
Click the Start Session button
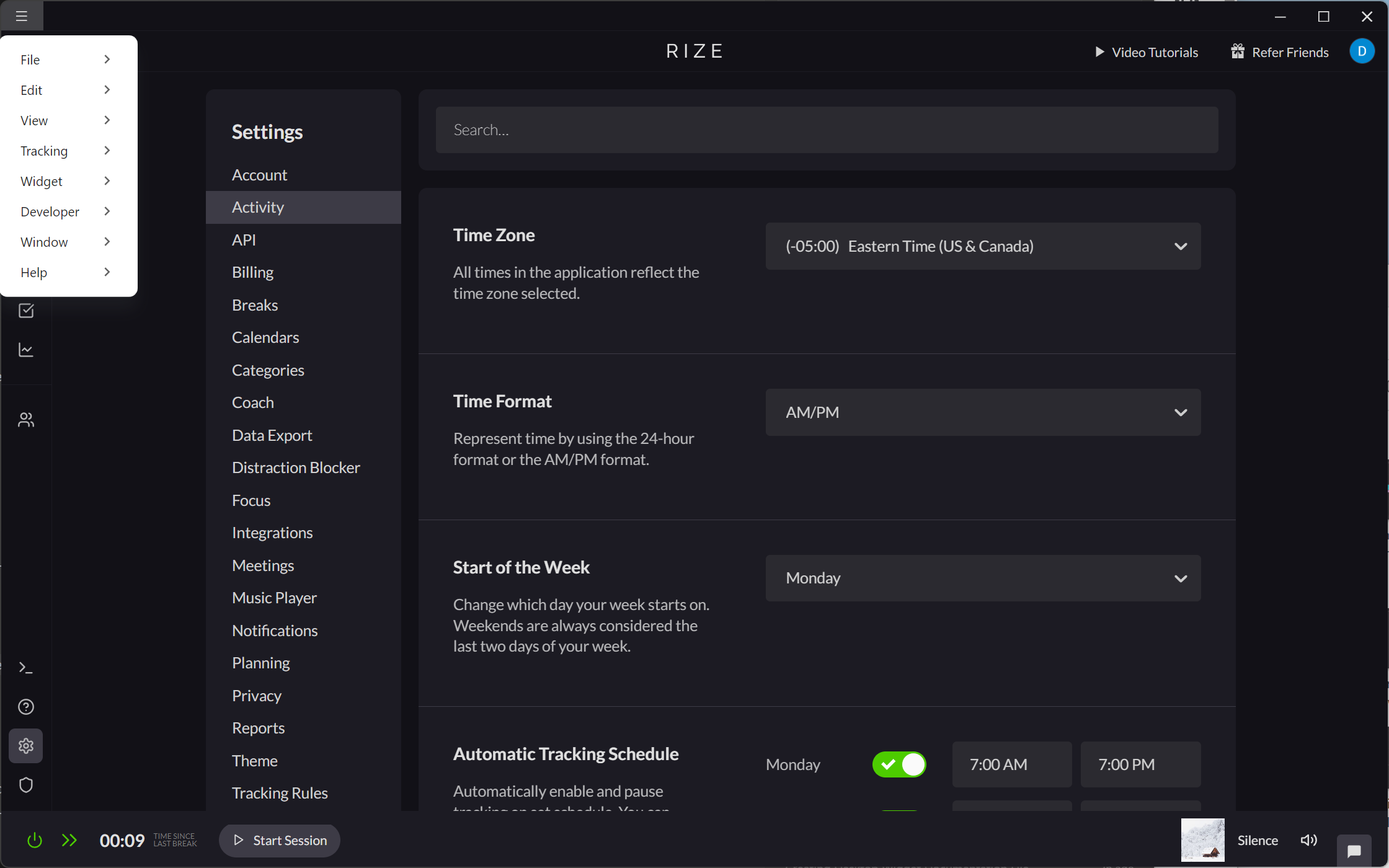(279, 840)
